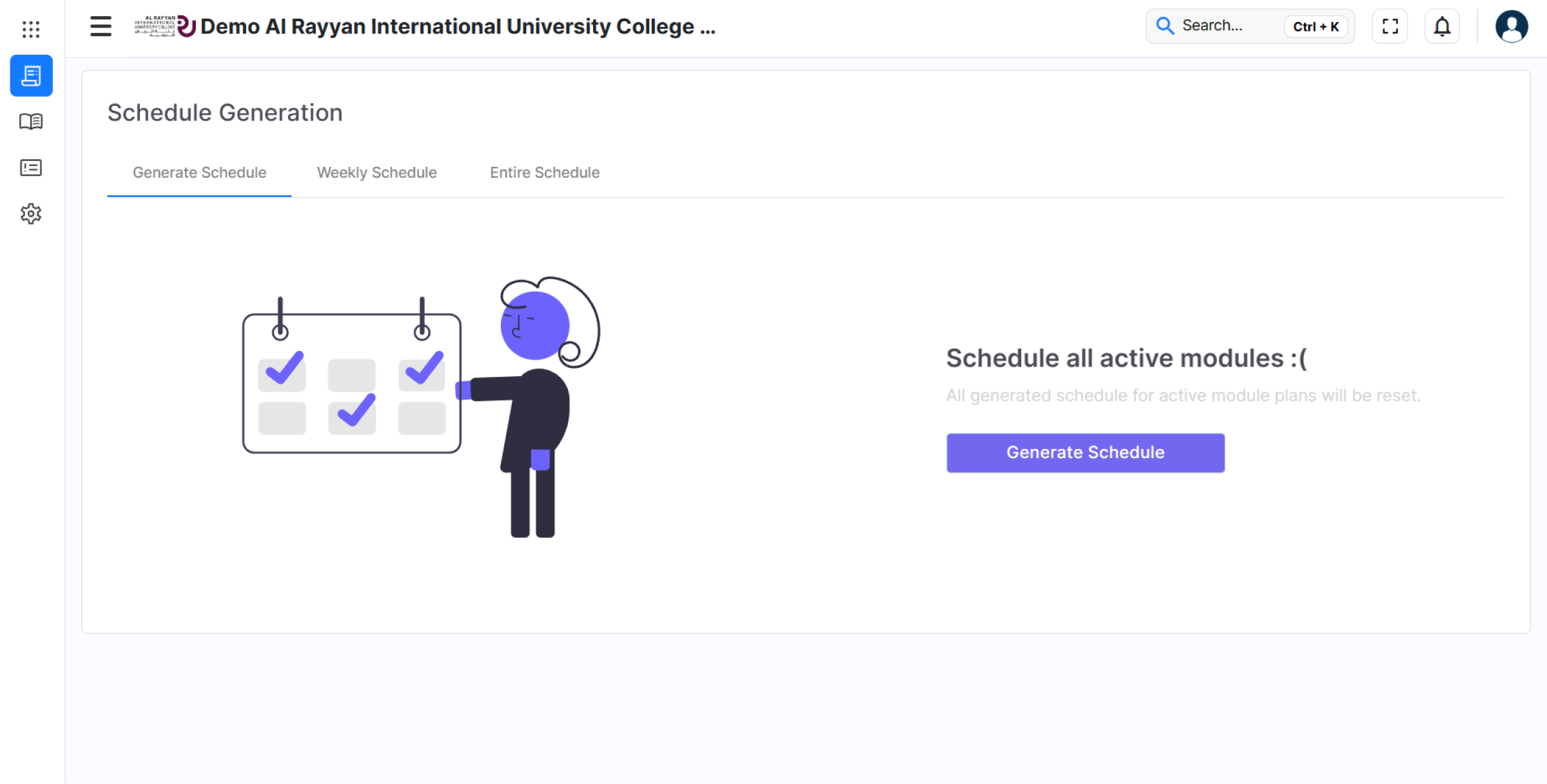This screenshot has height=784, width=1547.
Task: Toggle the hamburger sidebar menu
Action: [101, 26]
